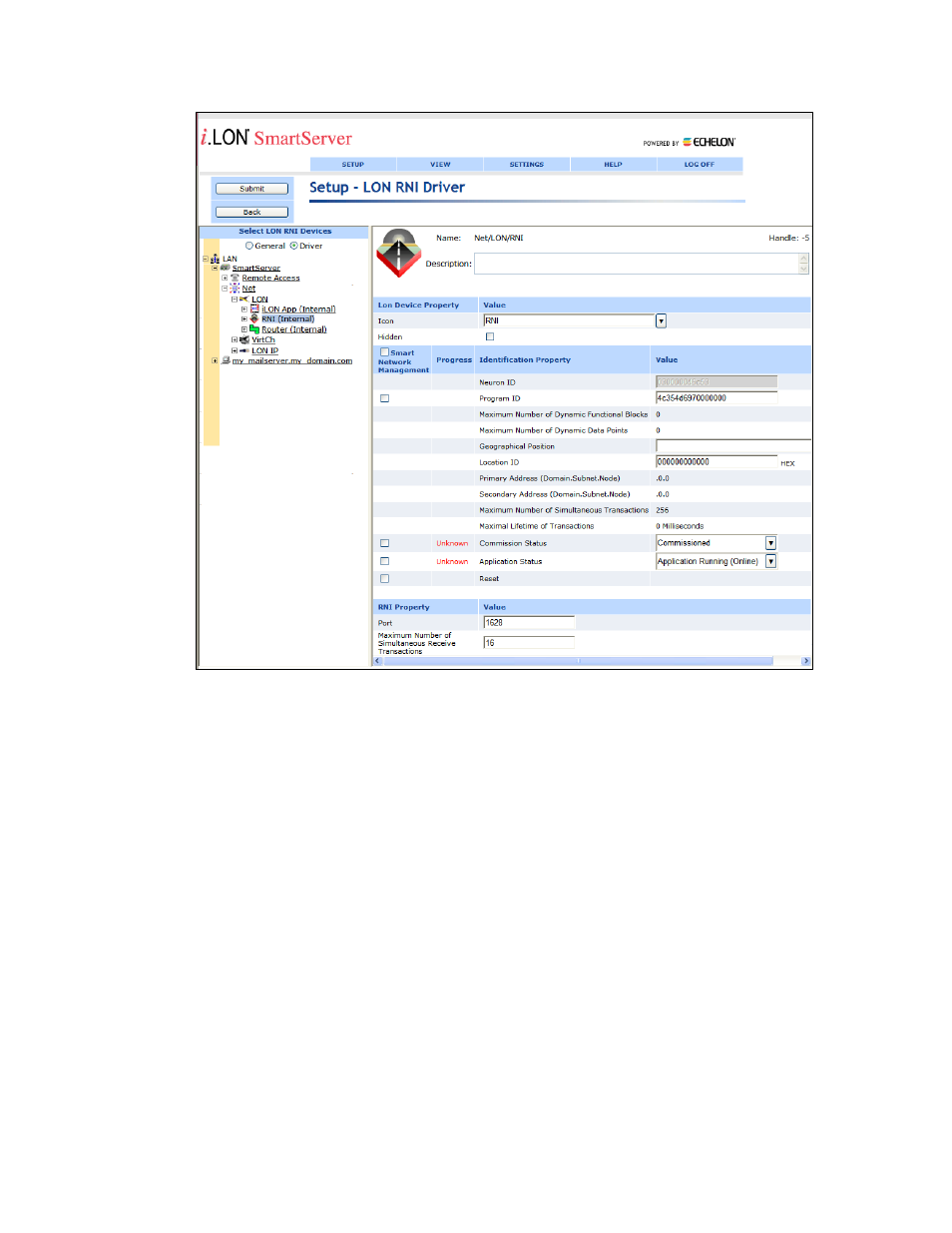Expand the RNI (Internal) node
952x1233 pixels.
(244, 319)
